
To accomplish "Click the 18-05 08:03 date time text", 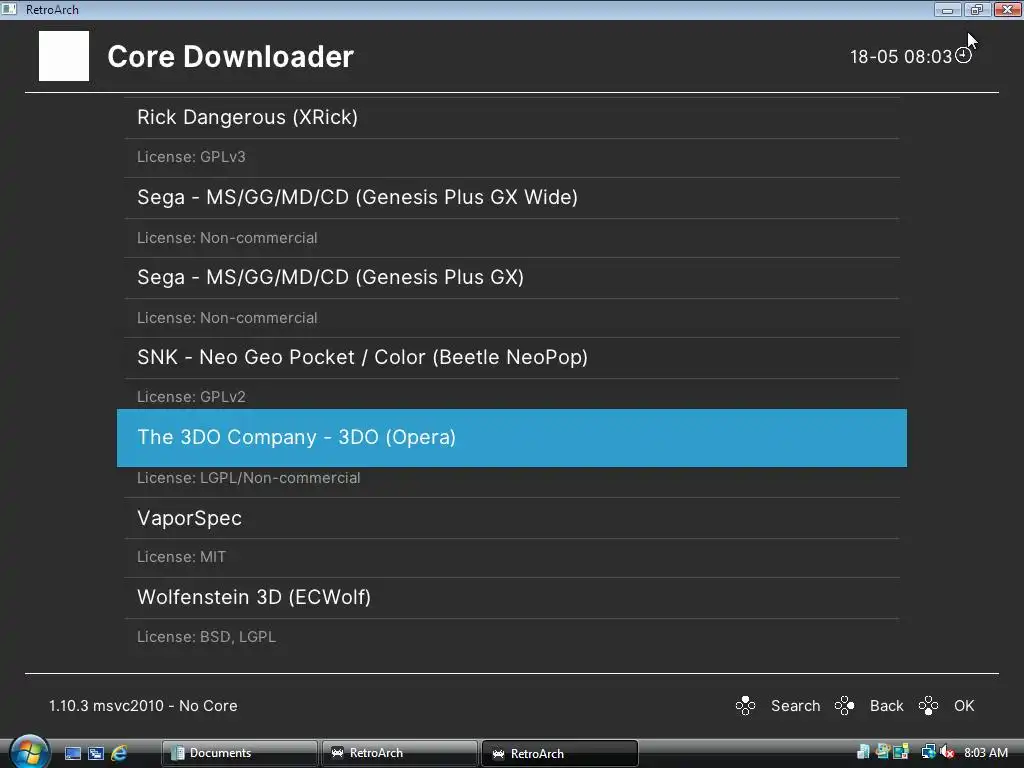I will (901, 57).
